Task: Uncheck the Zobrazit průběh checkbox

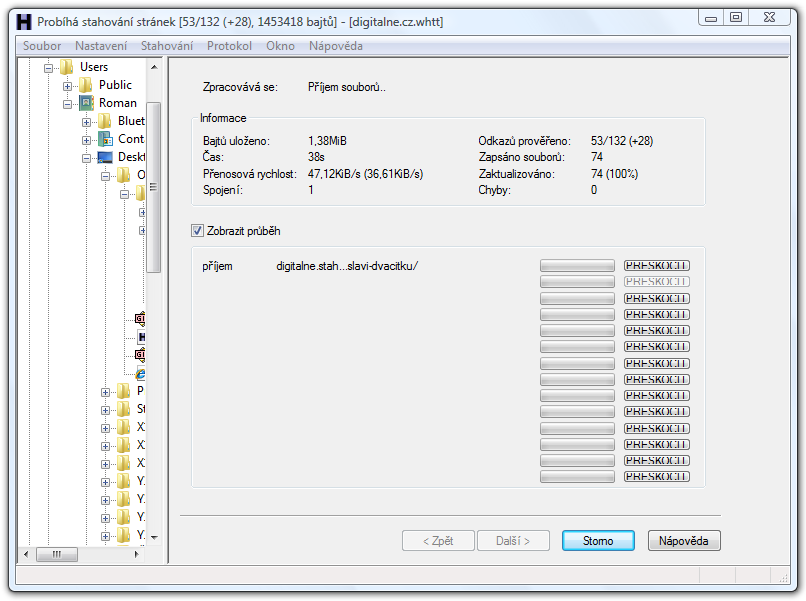Action: [197, 231]
